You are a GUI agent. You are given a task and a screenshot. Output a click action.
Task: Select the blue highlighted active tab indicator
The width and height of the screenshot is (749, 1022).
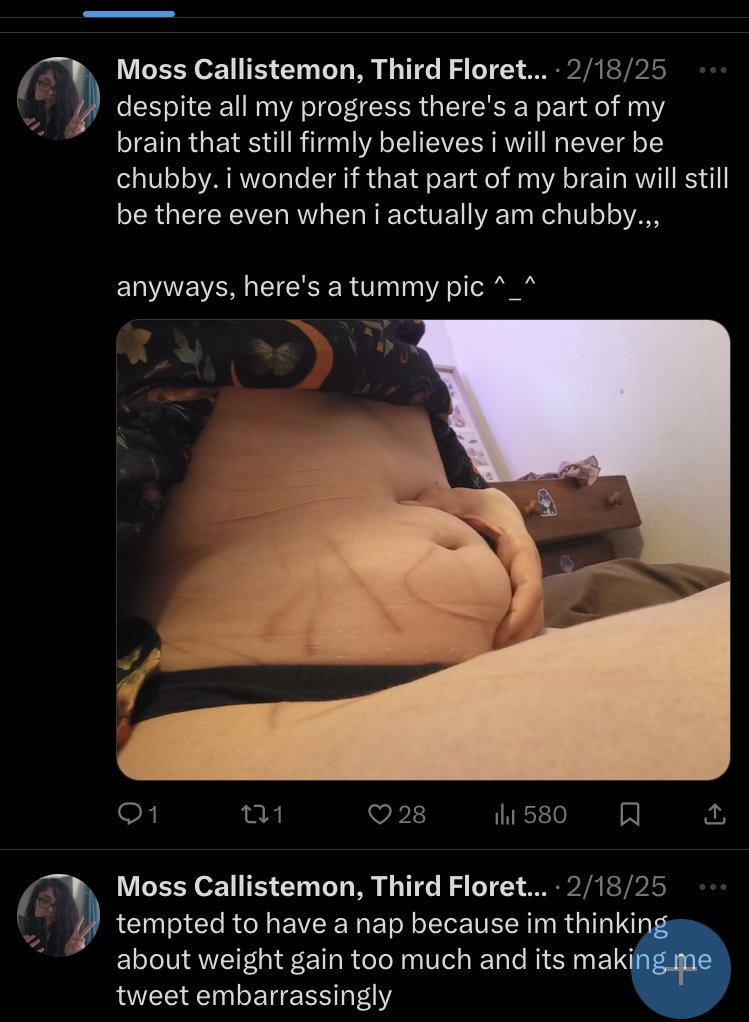pyautogui.click(x=128, y=14)
